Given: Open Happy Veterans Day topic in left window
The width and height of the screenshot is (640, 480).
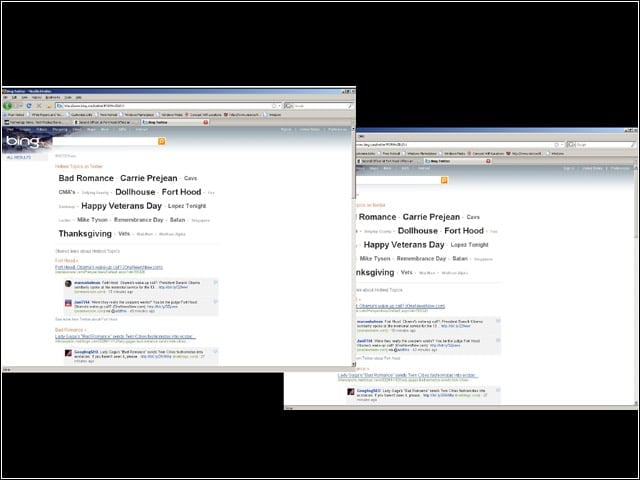Looking at the screenshot, I should pyautogui.click(x=121, y=206).
